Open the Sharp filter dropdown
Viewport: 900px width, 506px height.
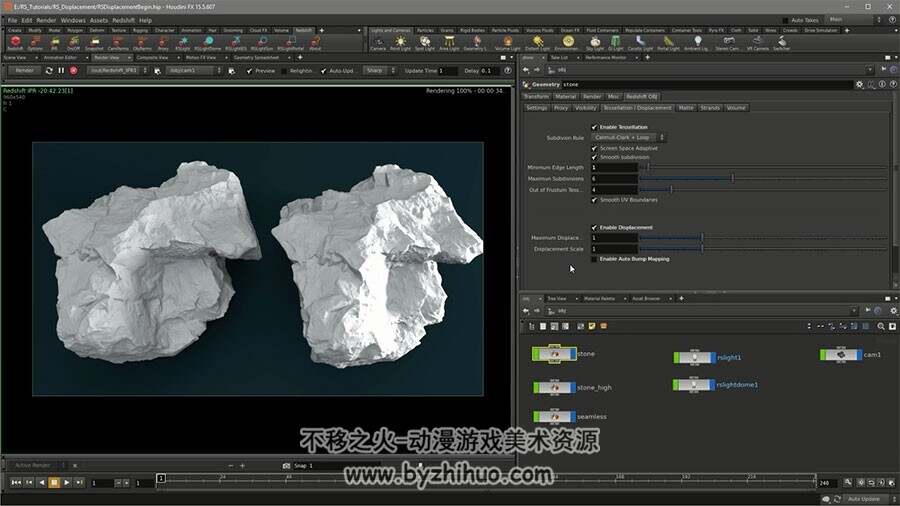[379, 71]
